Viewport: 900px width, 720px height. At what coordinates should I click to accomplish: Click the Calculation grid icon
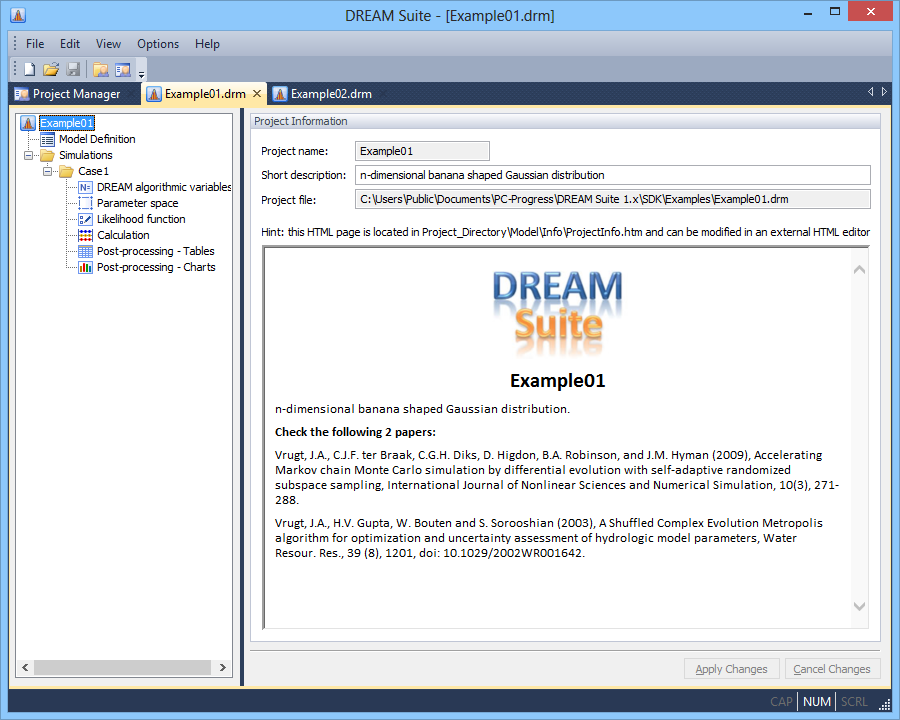[86, 235]
